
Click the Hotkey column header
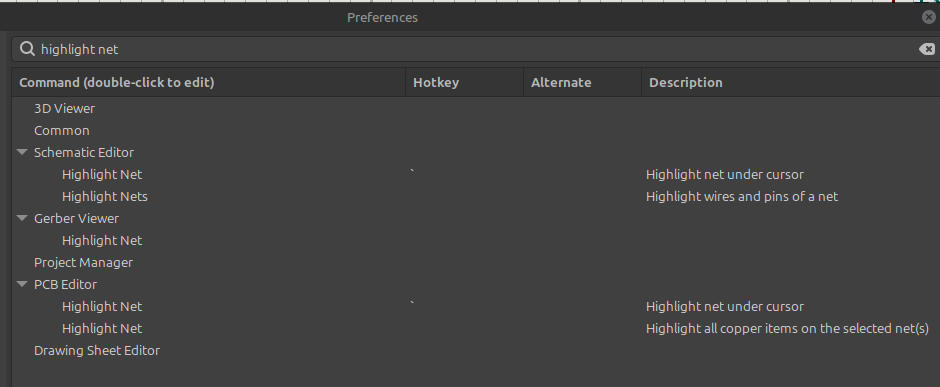coord(465,82)
